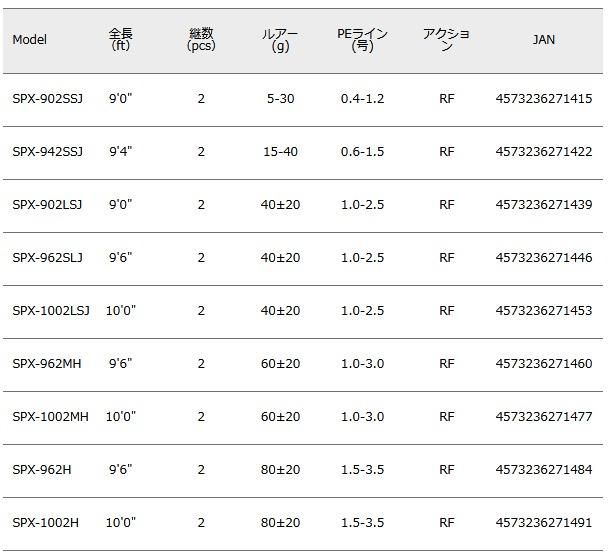
Task: Click JAN code 4573236271439
Action: point(544,205)
